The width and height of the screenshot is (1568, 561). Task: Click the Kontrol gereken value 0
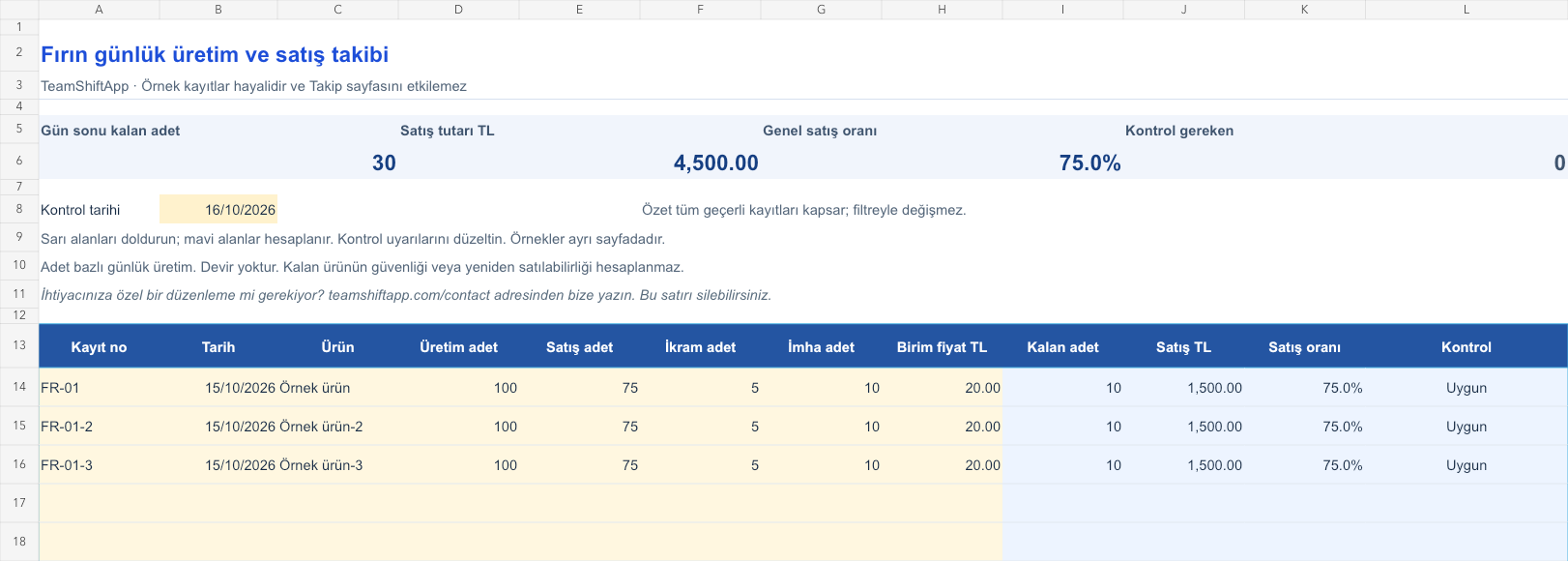(x=1559, y=163)
